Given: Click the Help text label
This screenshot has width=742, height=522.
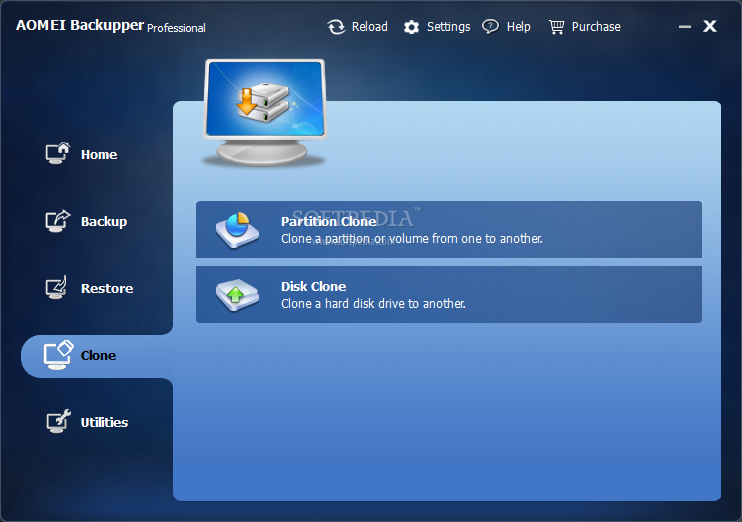Looking at the screenshot, I should click(x=519, y=27).
